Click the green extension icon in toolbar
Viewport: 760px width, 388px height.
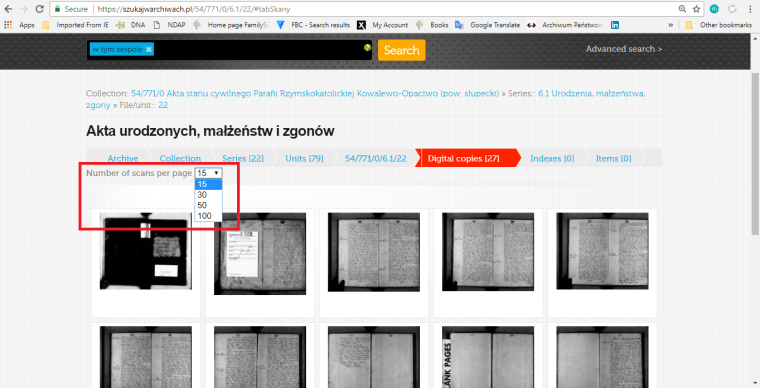(x=714, y=9)
